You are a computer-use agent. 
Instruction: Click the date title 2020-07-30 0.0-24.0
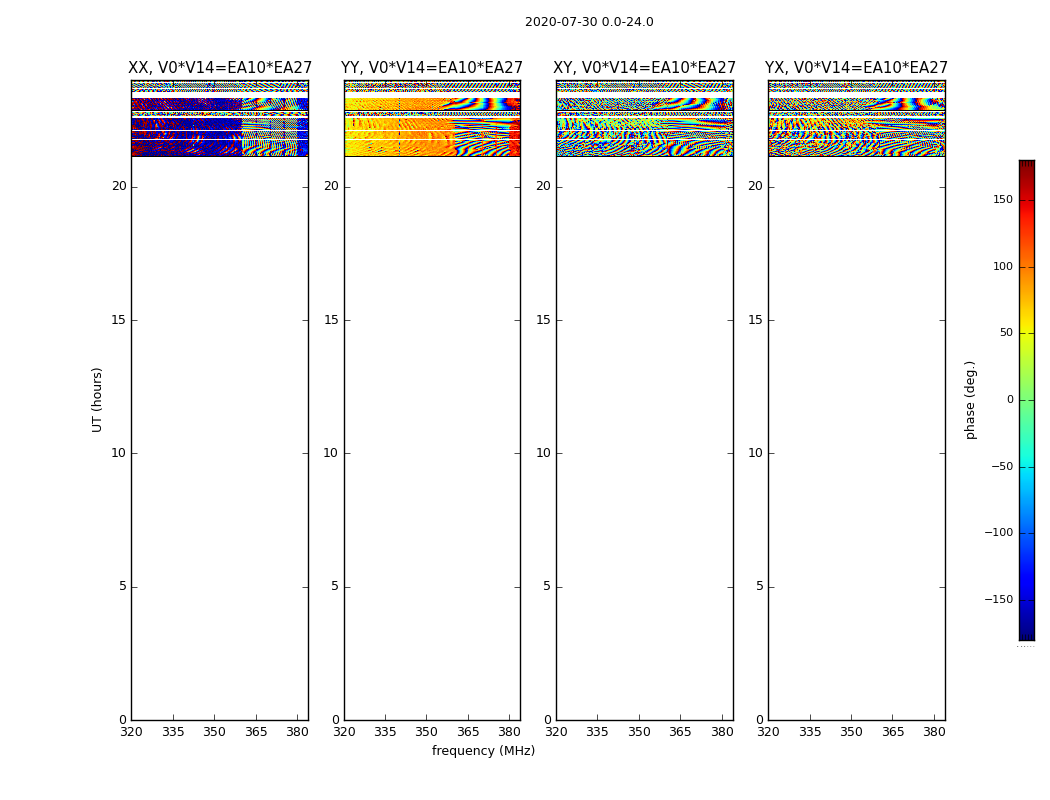[x=589, y=22]
